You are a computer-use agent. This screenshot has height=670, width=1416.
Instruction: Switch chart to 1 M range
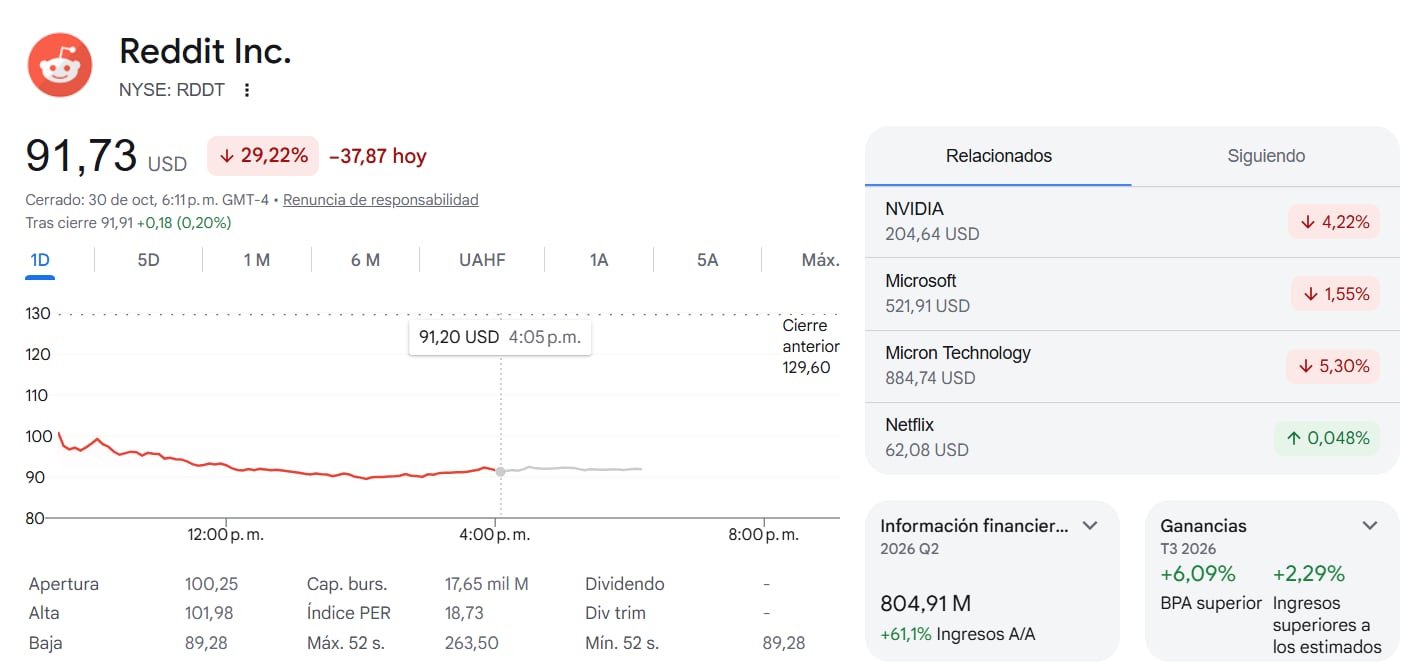point(257,260)
